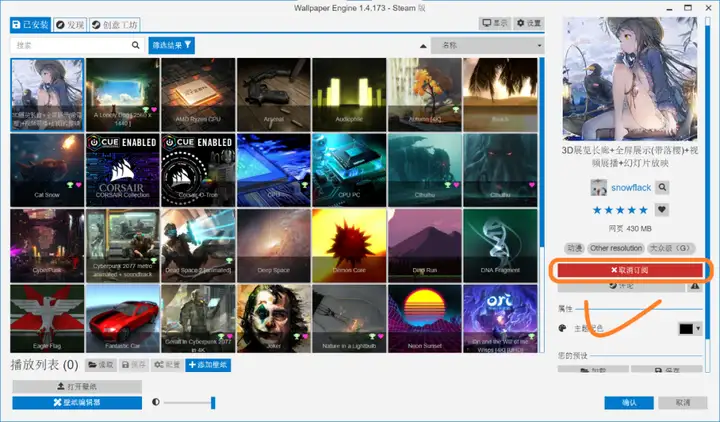
Task: Load a playlist with 读取 folder button
Action: click(101, 365)
